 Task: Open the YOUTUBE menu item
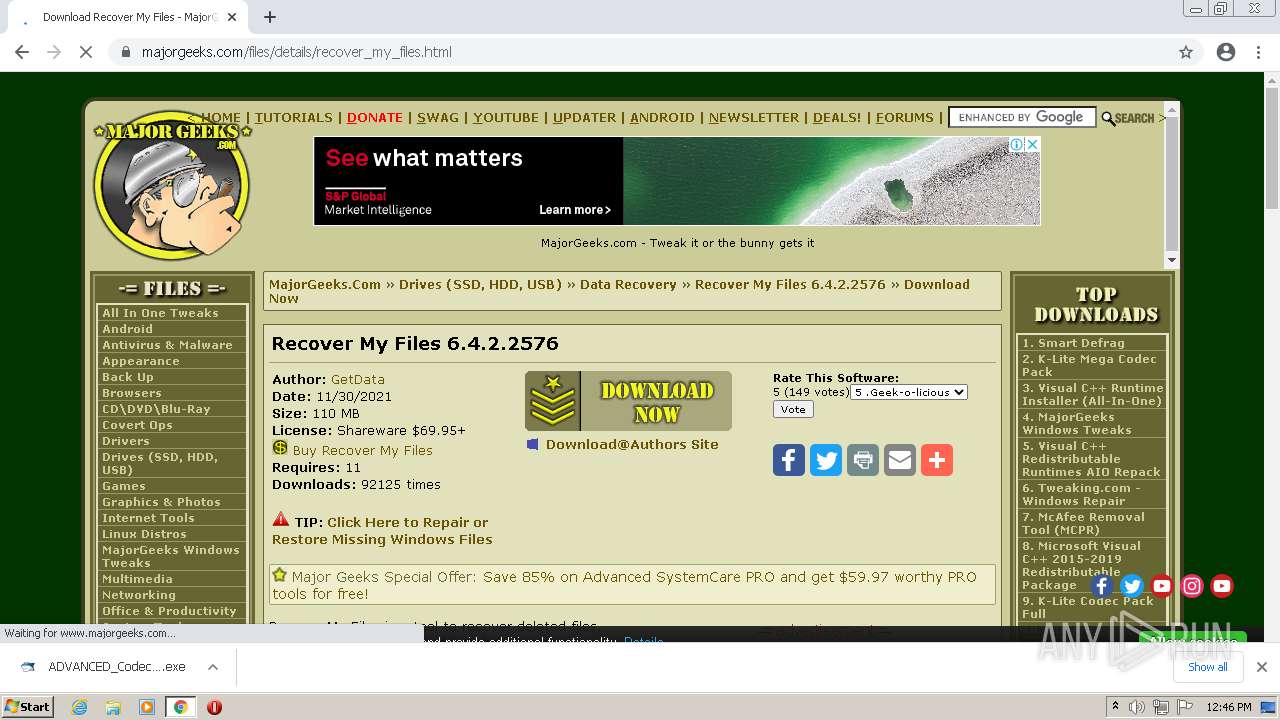point(506,117)
